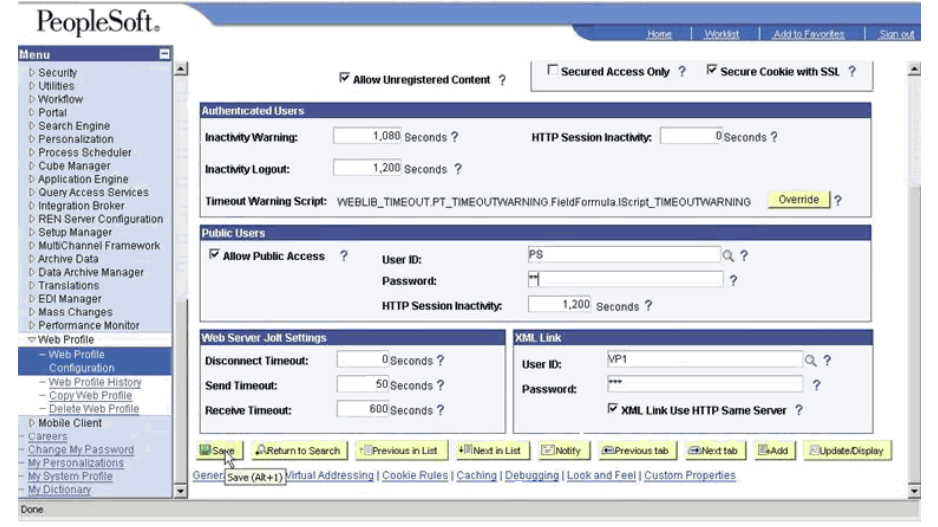Viewport: 938px width, 527px height.
Task: Open help for Receive Timeout
Action: point(441,410)
